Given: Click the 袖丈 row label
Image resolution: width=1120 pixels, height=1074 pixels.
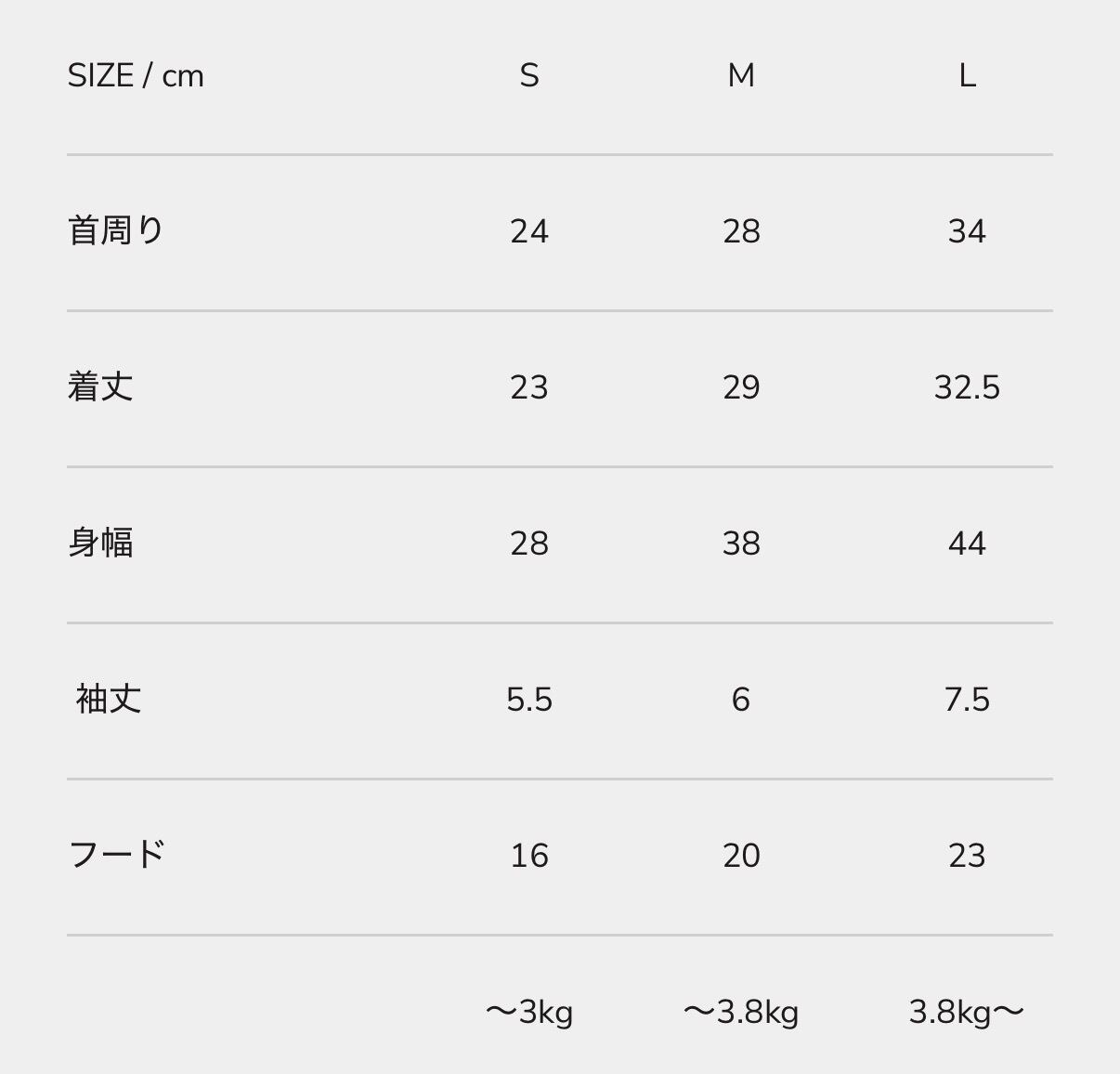Looking at the screenshot, I should [109, 699].
